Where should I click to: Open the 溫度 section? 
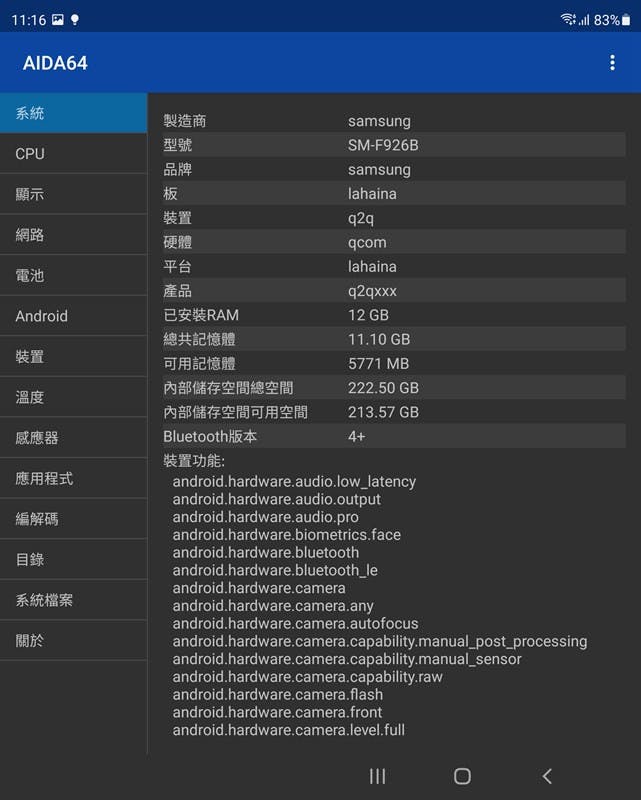coord(73,397)
